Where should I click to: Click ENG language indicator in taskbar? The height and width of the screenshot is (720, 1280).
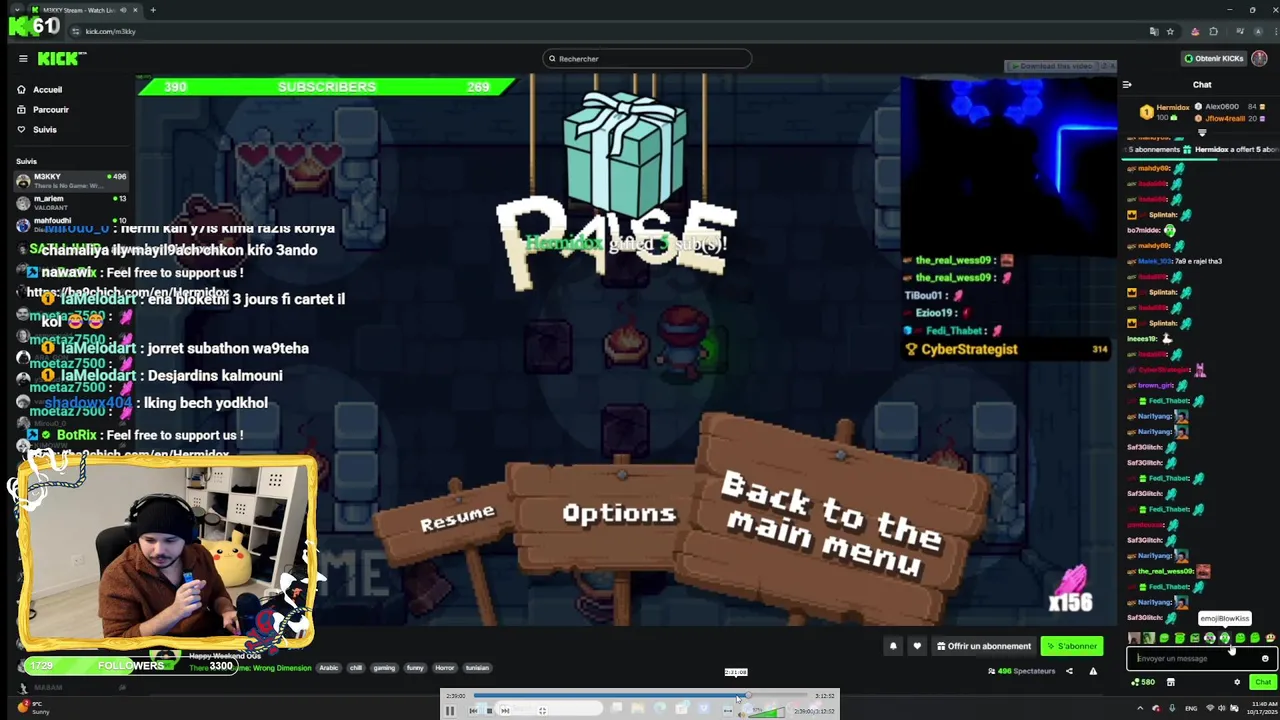(x=1191, y=708)
